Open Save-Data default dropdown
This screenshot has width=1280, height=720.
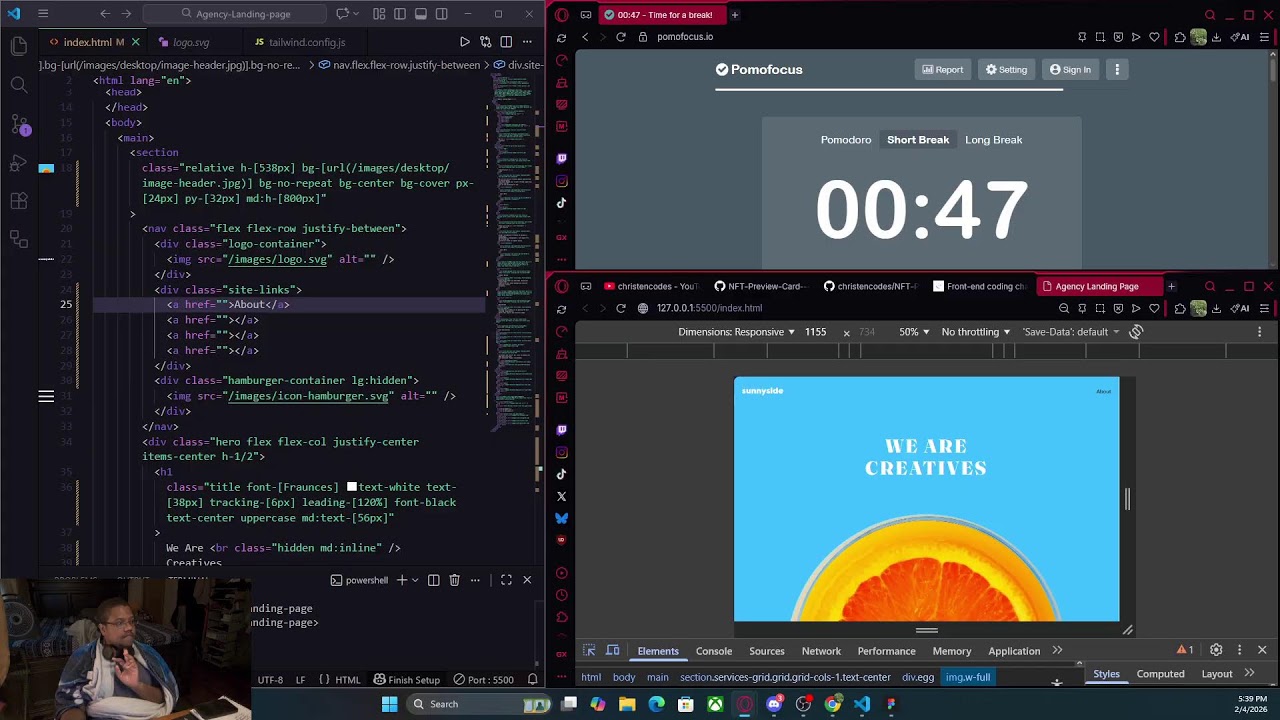(1070, 332)
